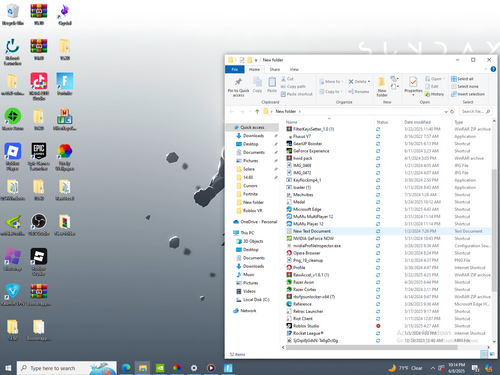
Task: Open the address bar history dropdown
Action: 446,112
